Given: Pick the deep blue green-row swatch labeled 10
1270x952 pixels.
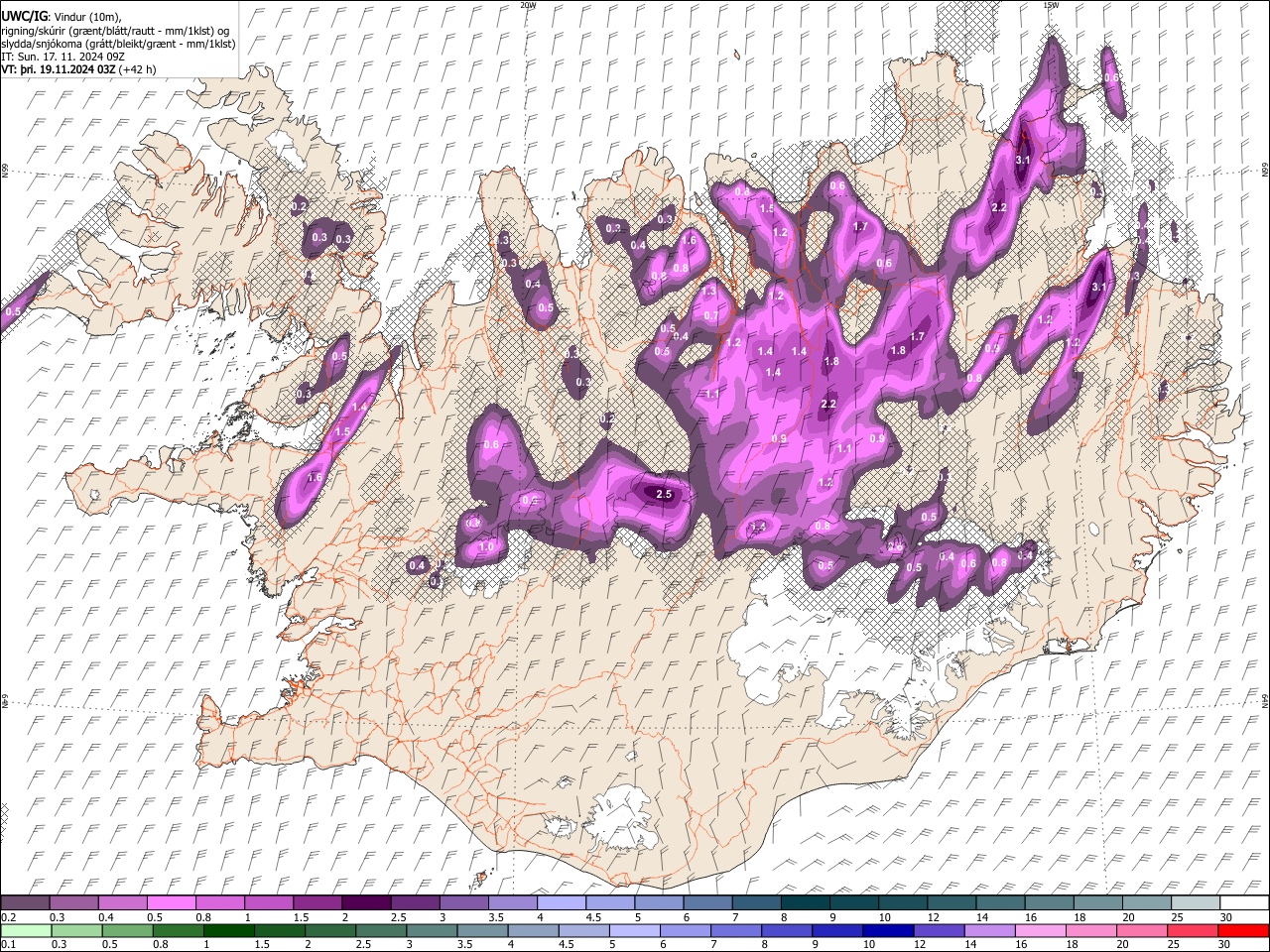Looking at the screenshot, I should (x=889, y=931).
